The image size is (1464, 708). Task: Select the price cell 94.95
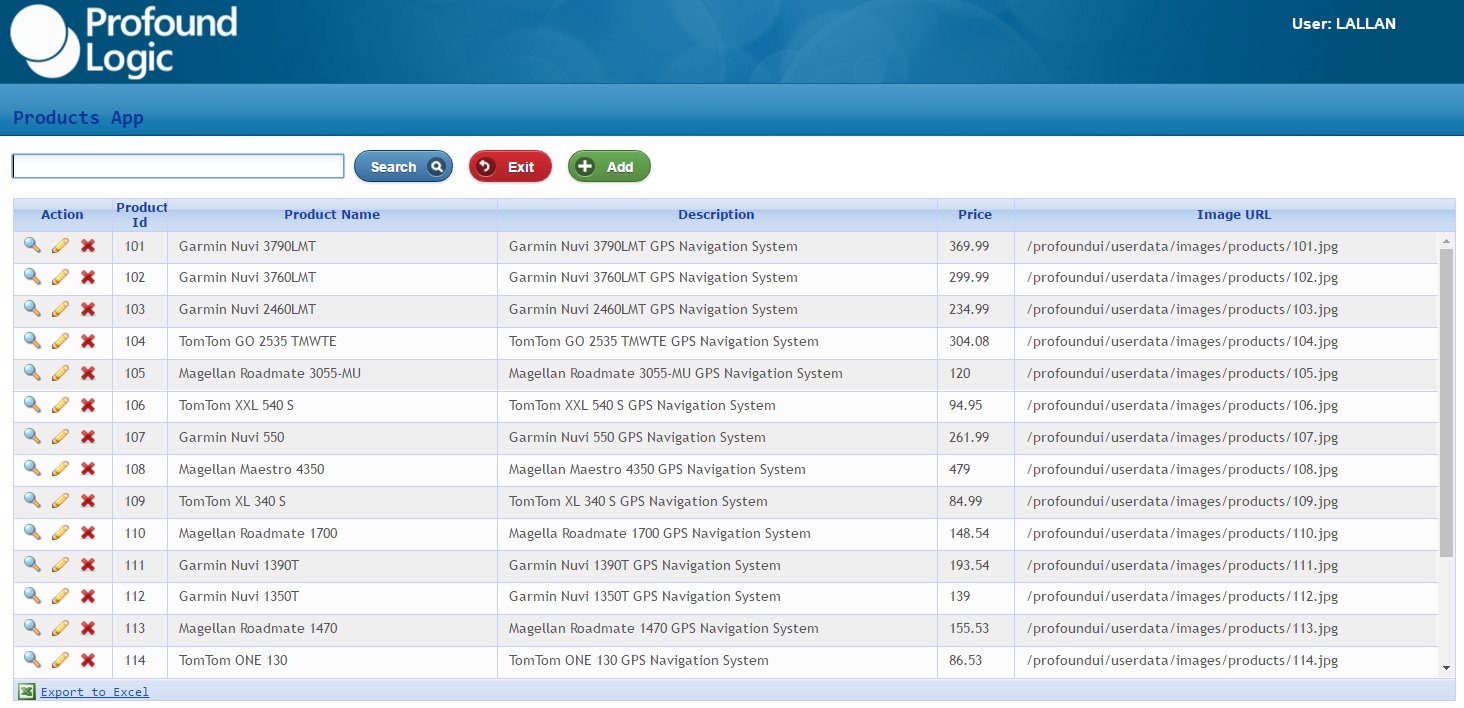[x=965, y=406]
